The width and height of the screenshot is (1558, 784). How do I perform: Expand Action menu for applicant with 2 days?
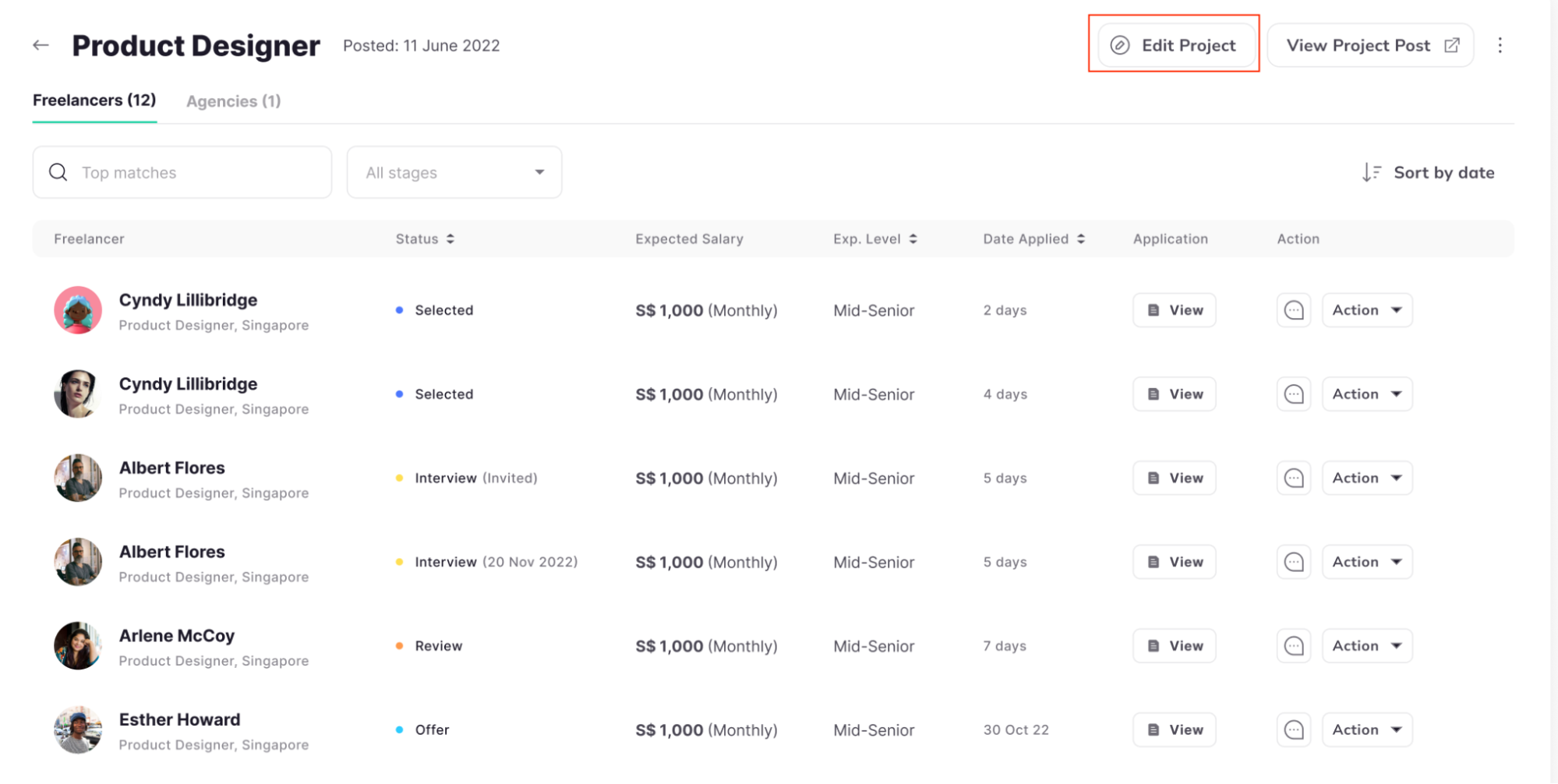click(1366, 310)
